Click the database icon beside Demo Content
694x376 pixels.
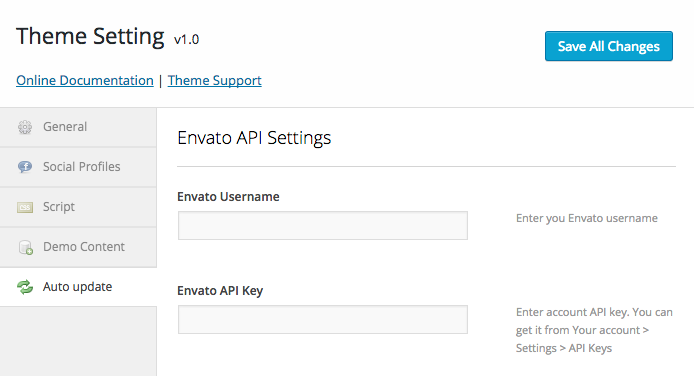click(26, 247)
